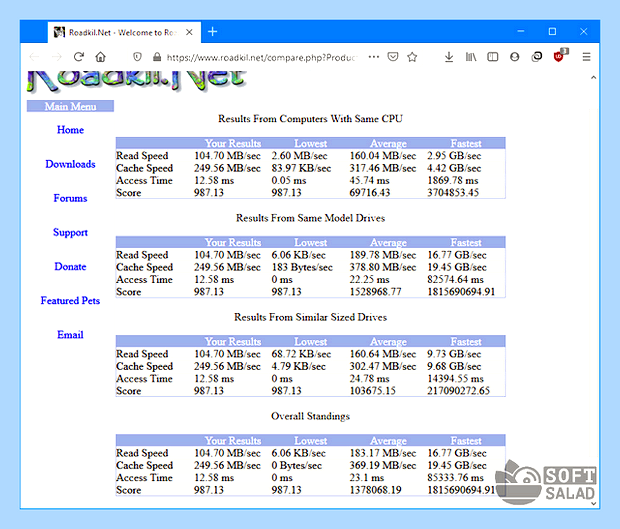Click the forward navigation arrow

point(57,57)
